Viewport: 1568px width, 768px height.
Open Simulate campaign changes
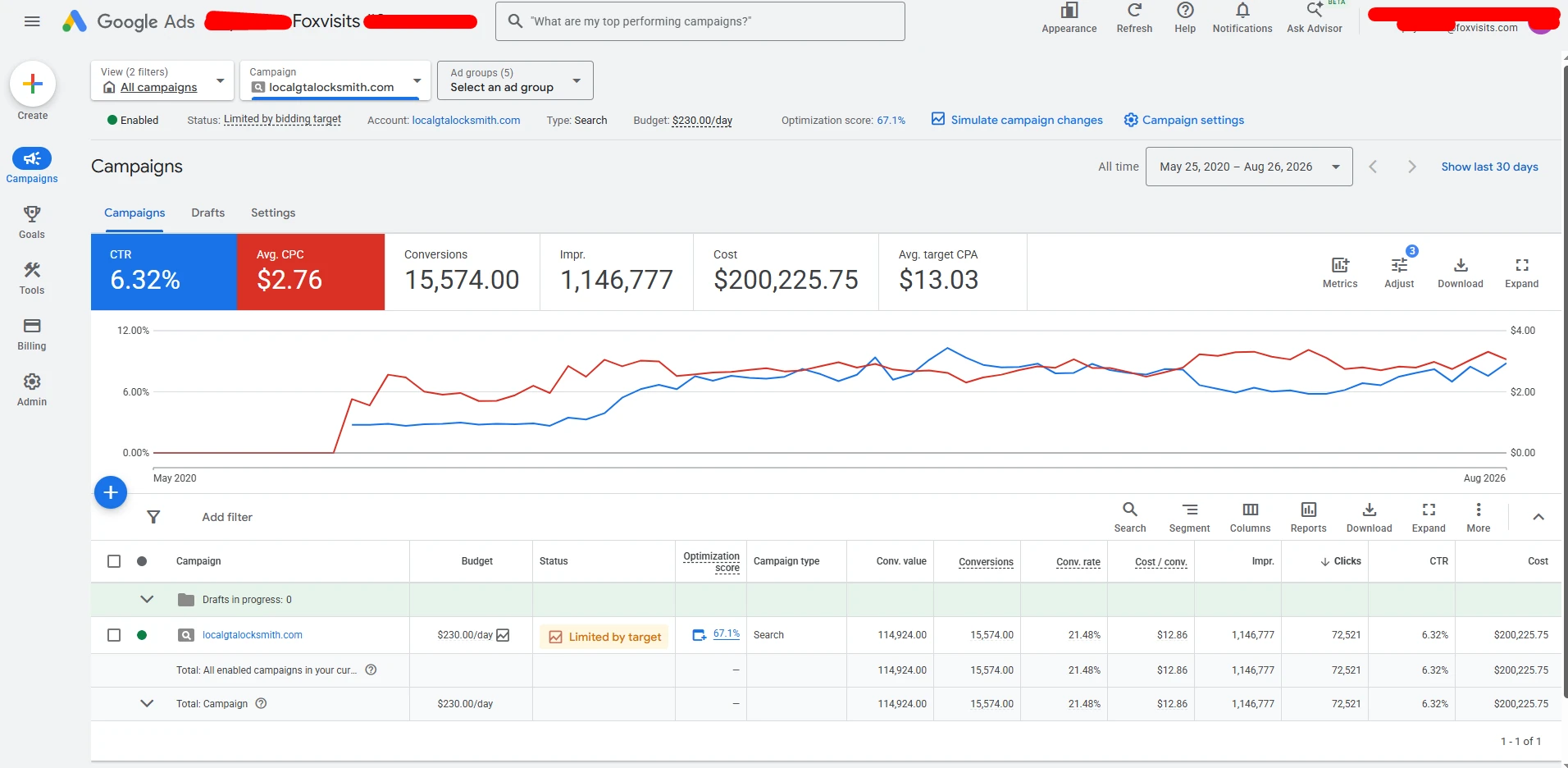1017,120
